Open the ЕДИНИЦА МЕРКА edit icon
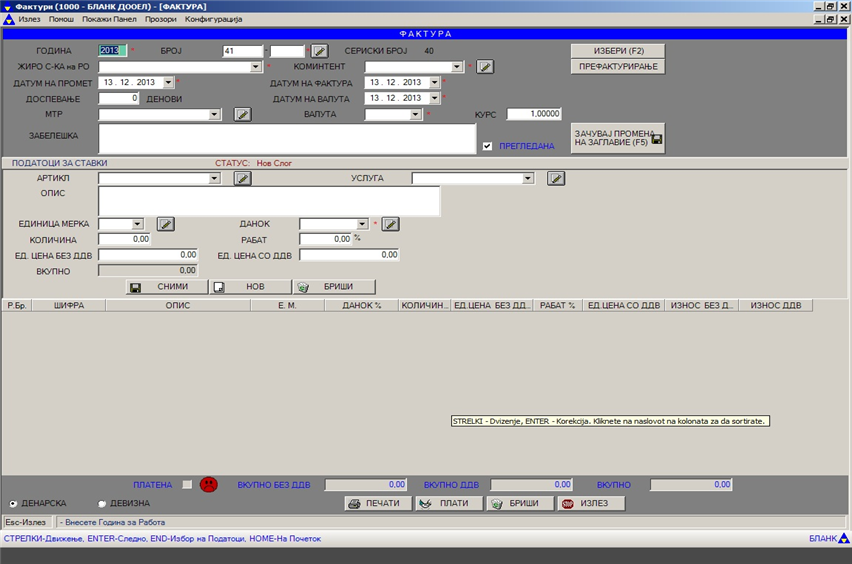852x564 pixels. (166, 224)
